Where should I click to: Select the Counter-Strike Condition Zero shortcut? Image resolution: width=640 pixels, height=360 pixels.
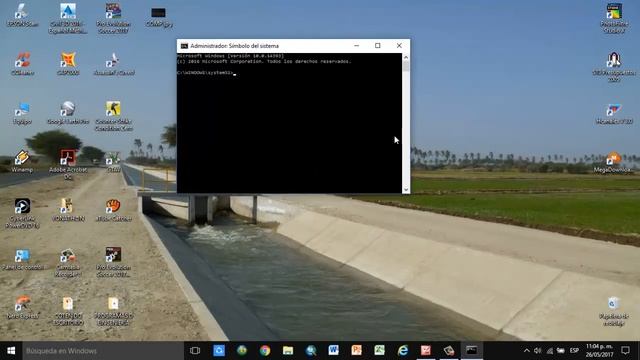point(113,116)
